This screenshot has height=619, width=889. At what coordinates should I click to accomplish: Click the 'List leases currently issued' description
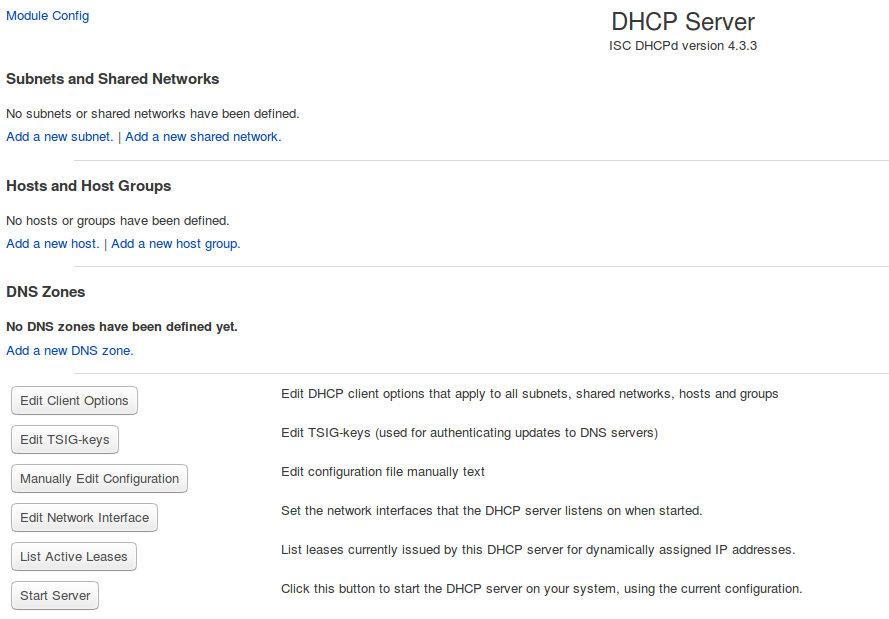pyautogui.click(x=538, y=550)
